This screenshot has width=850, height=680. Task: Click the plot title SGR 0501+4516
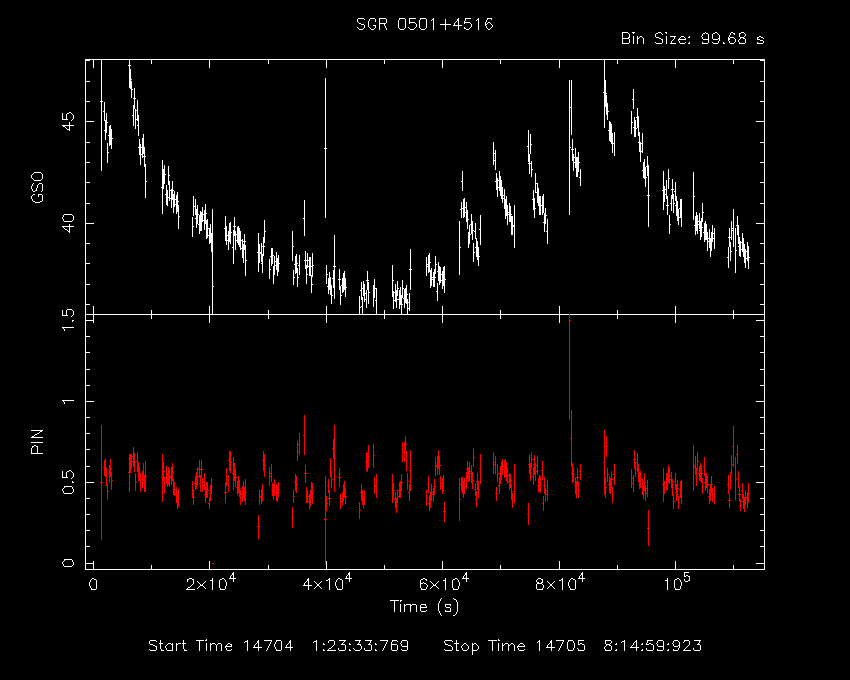(424, 24)
